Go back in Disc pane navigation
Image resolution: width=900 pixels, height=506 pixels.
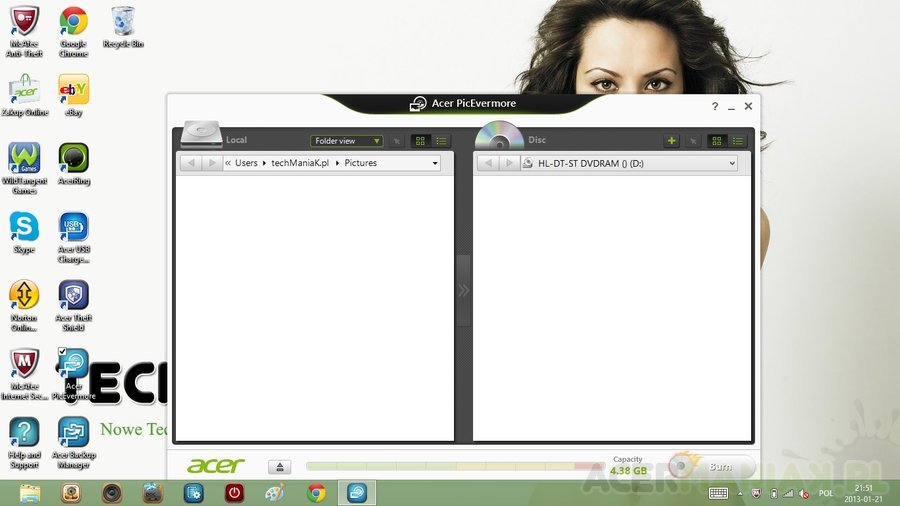488,163
